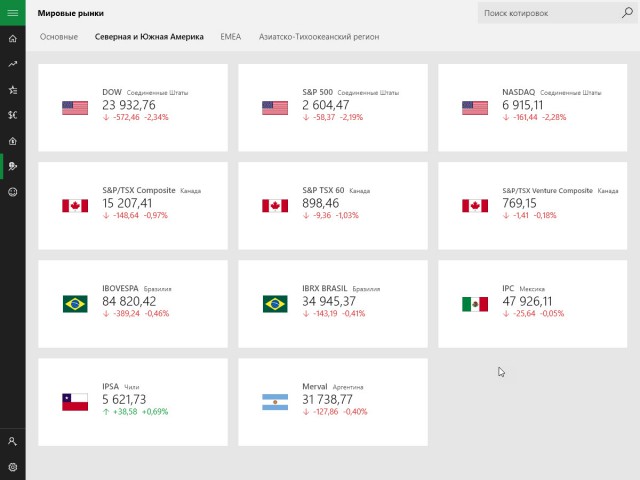The height and width of the screenshot is (480, 640).
Task: Open the DOW index name
Action: (x=112, y=92)
